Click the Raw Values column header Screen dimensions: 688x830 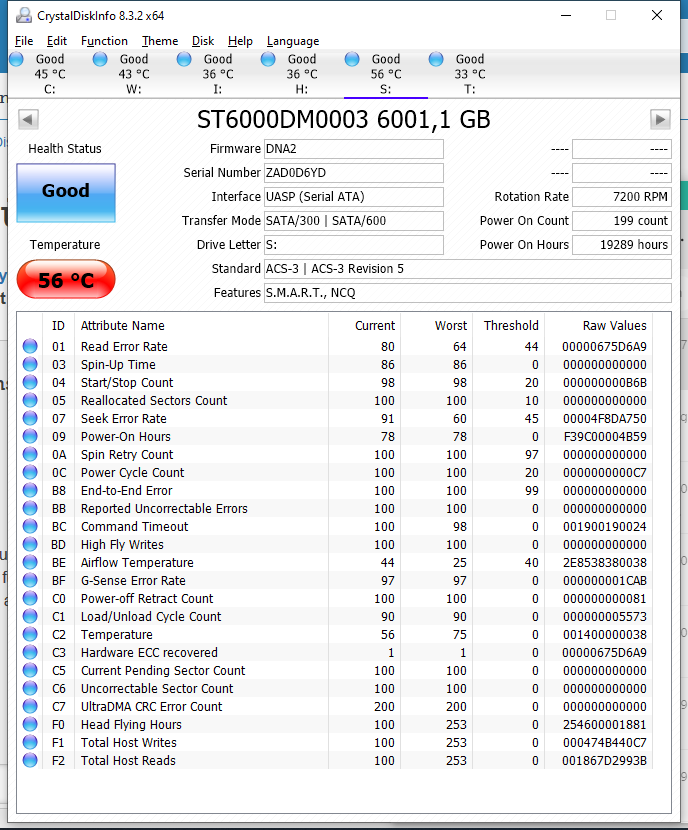click(x=614, y=326)
